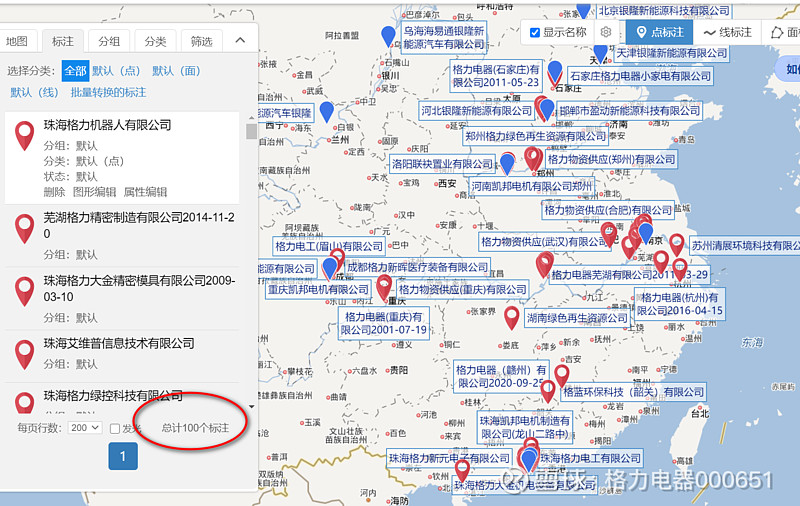Click blue marker near 珠海格力电工有限公司
The height and width of the screenshot is (506, 800).
click(x=529, y=460)
